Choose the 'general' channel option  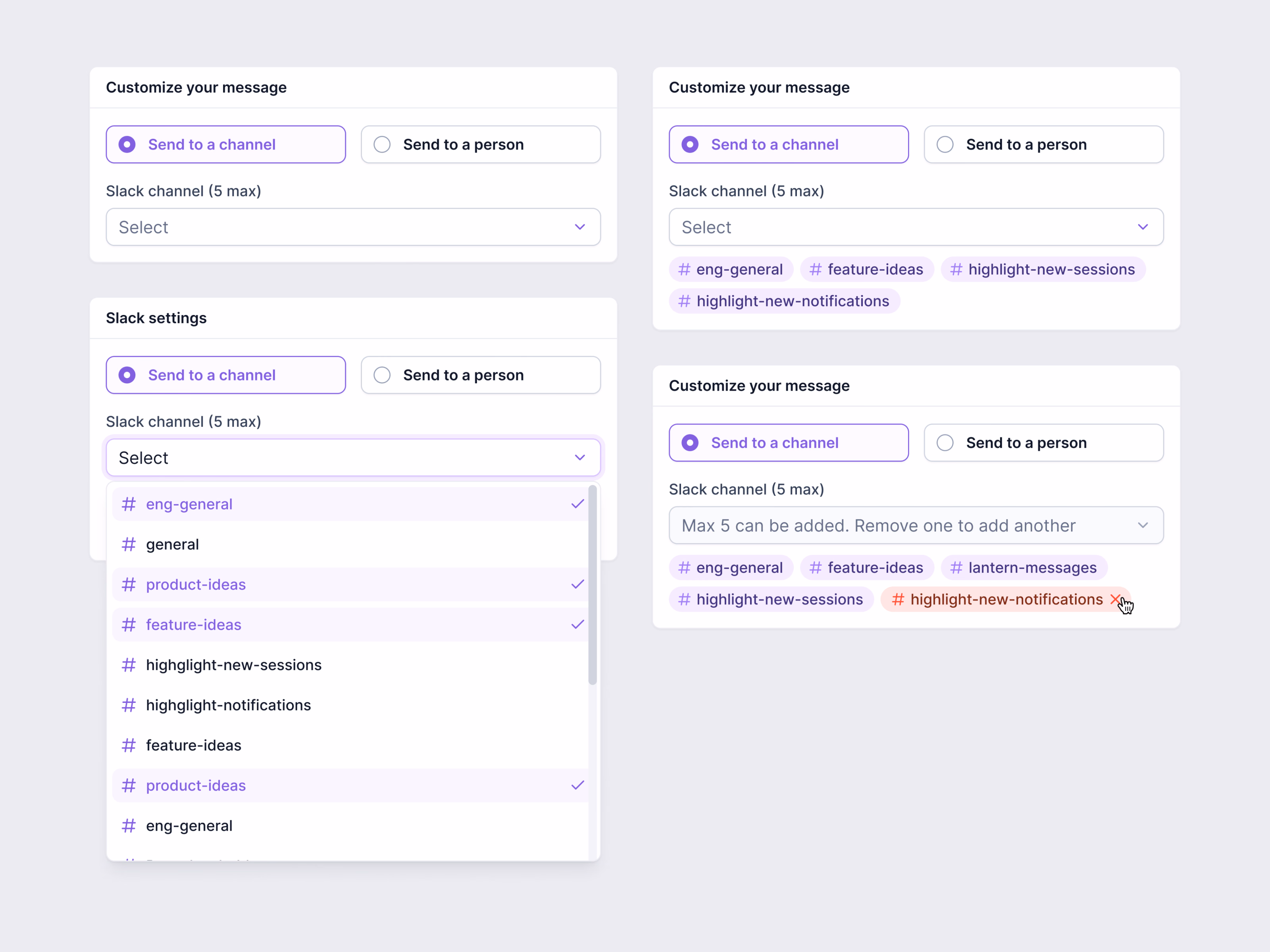pyautogui.click(x=350, y=545)
